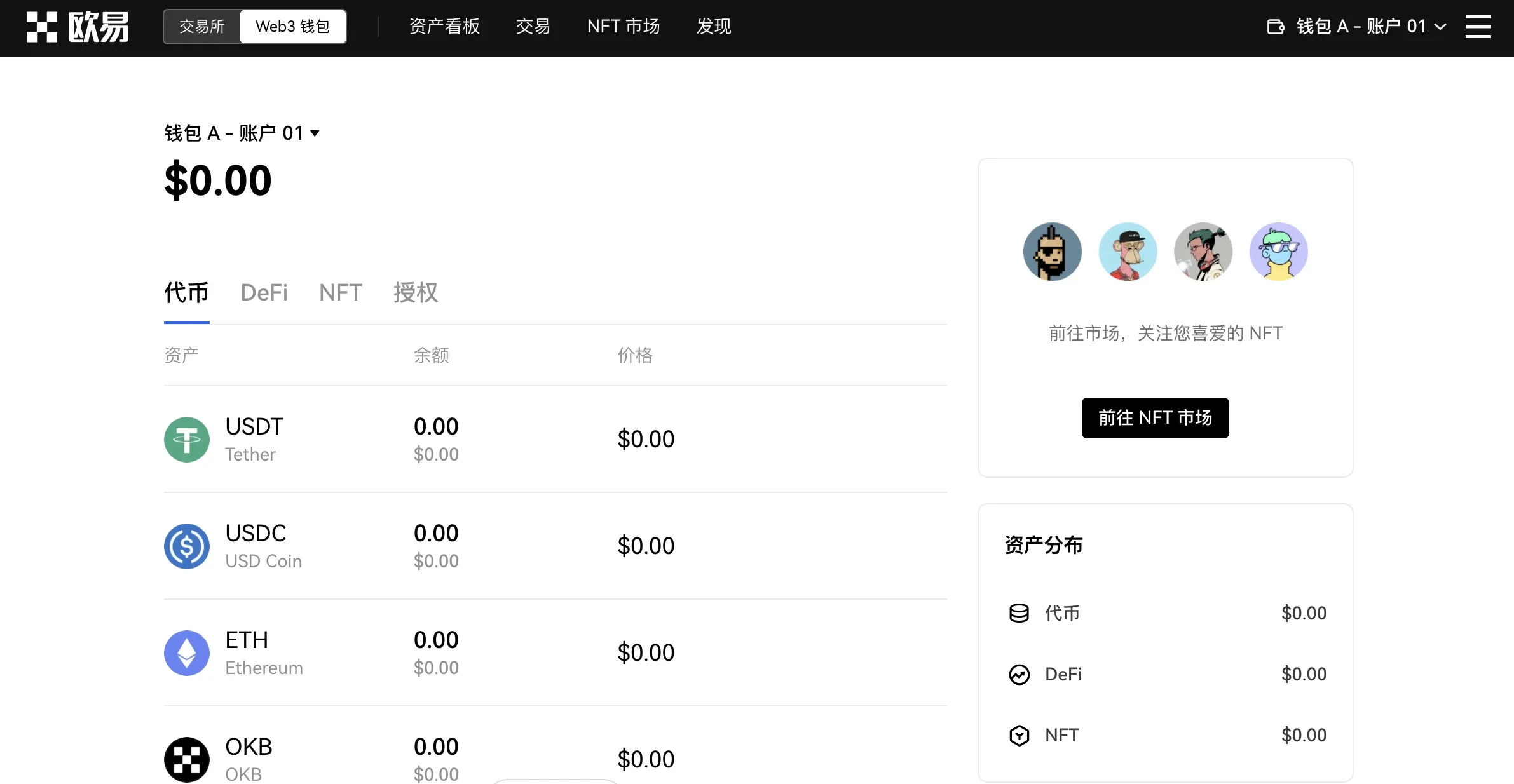Click the DeFi icon in 资产分布 panel
The image size is (1514, 784).
point(1020,674)
